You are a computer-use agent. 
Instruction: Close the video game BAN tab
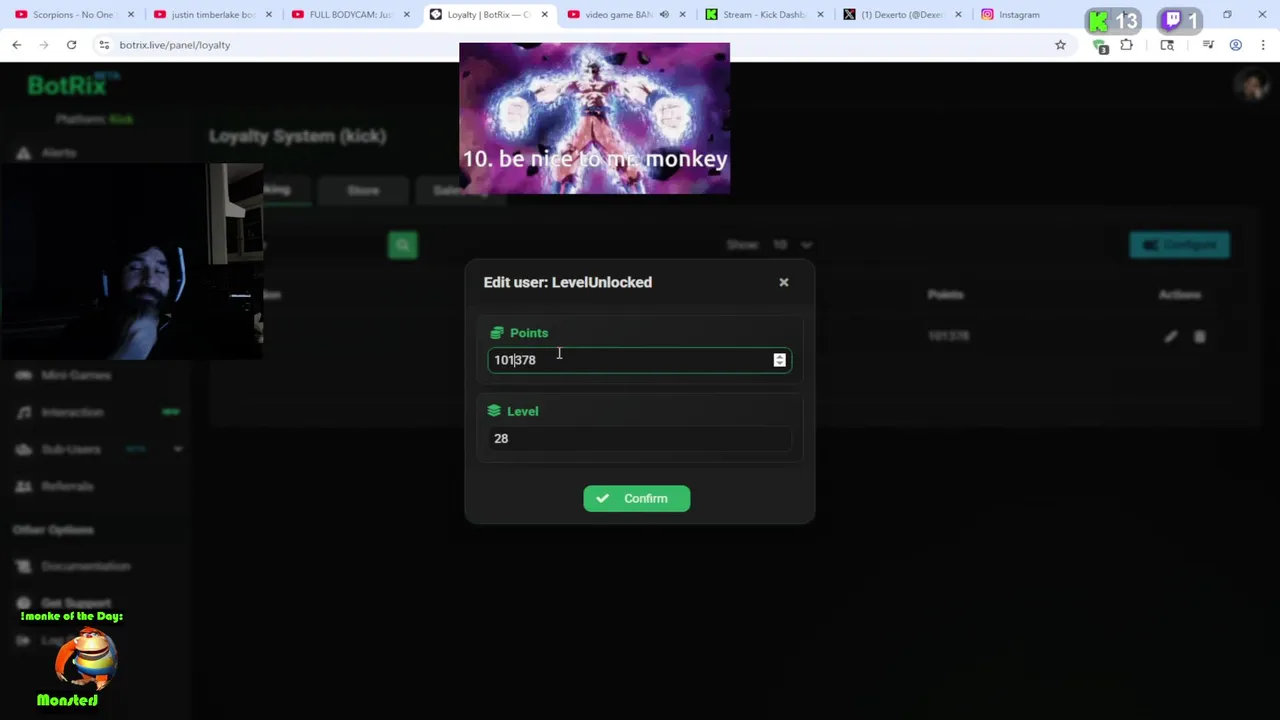coord(682,15)
